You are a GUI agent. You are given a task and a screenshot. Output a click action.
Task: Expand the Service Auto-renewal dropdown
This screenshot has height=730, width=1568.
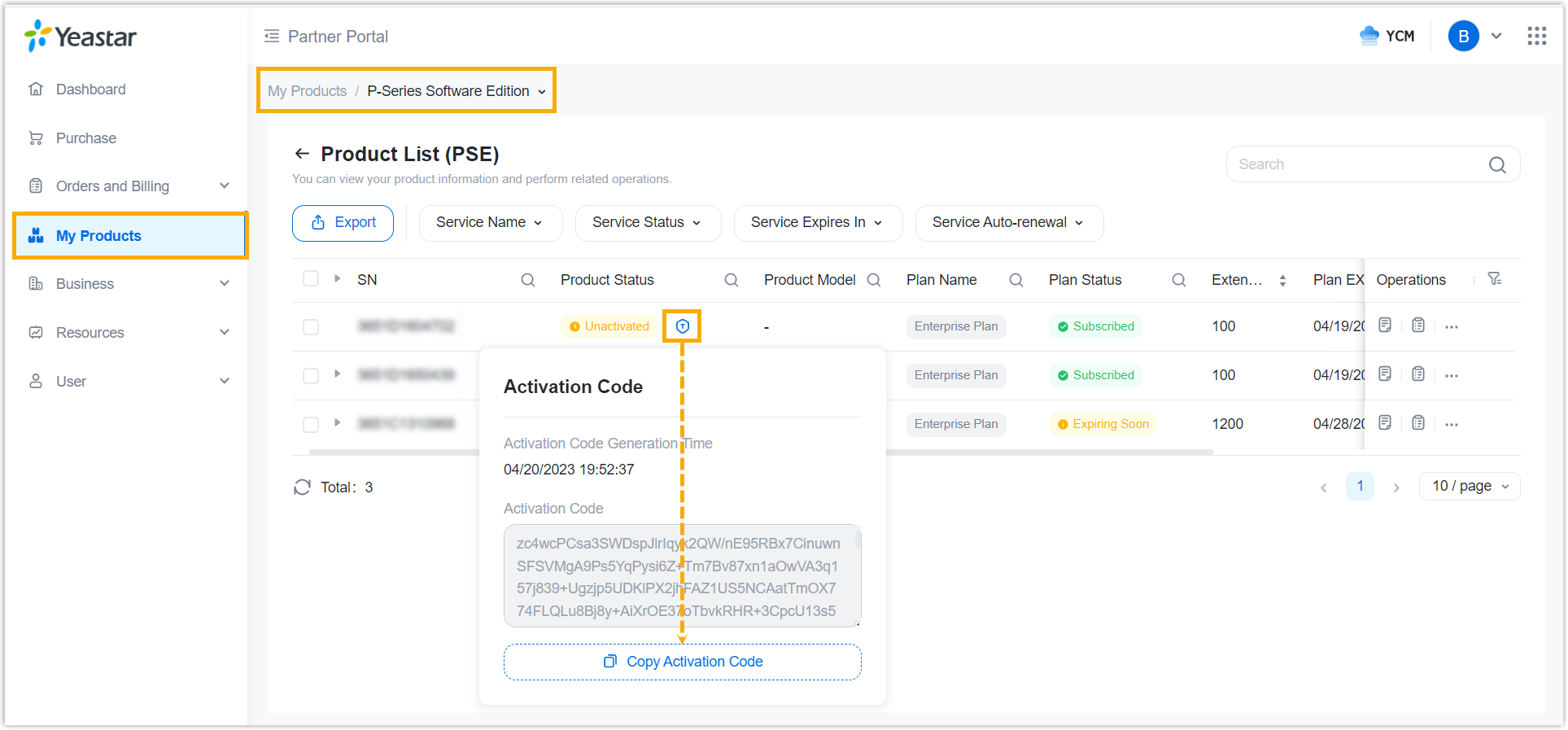pyautogui.click(x=1008, y=223)
